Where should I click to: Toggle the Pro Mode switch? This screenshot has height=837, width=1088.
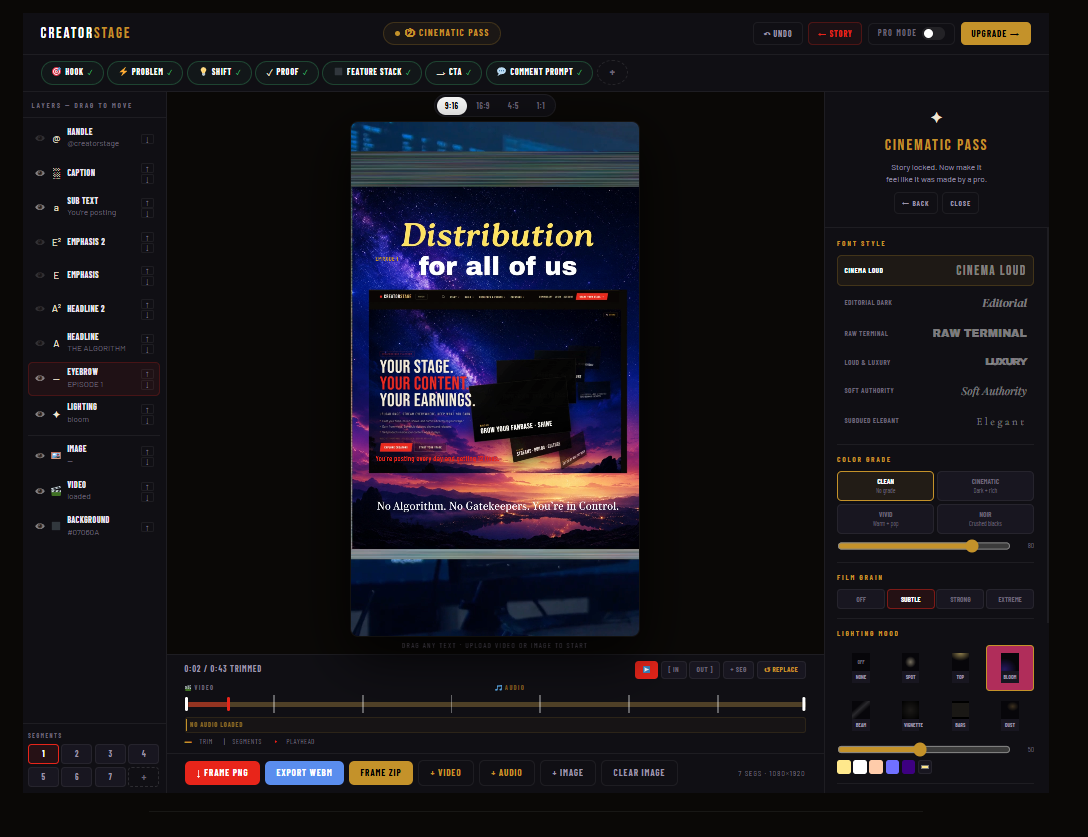point(933,33)
